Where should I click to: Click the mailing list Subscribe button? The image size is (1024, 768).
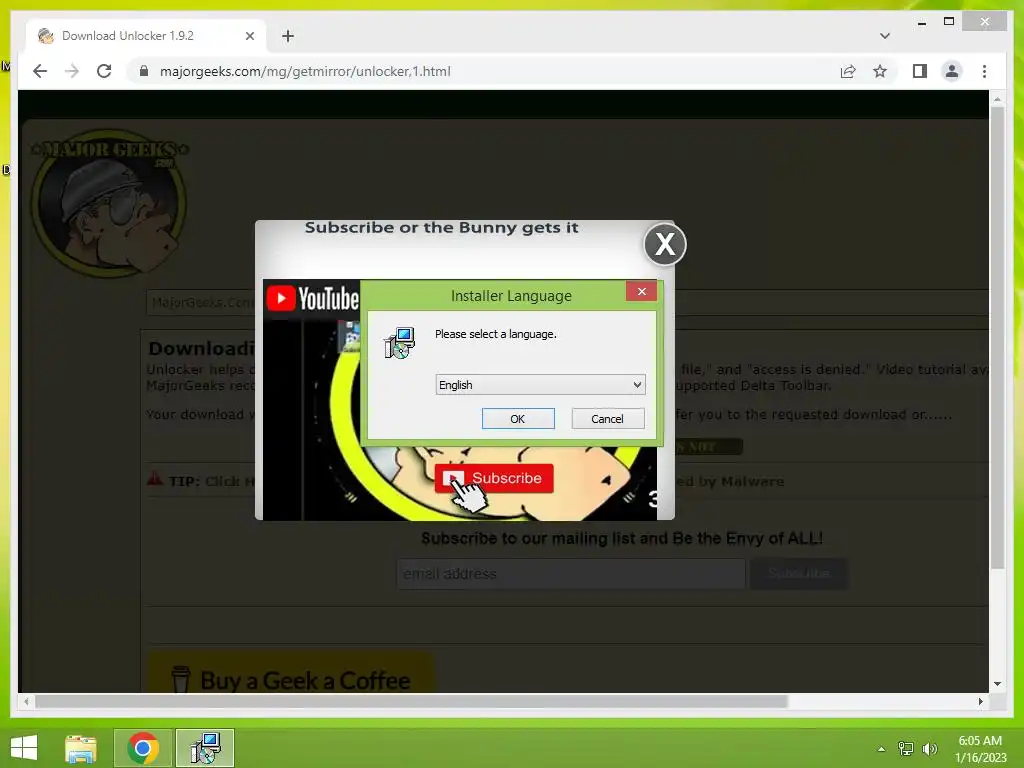click(x=799, y=573)
